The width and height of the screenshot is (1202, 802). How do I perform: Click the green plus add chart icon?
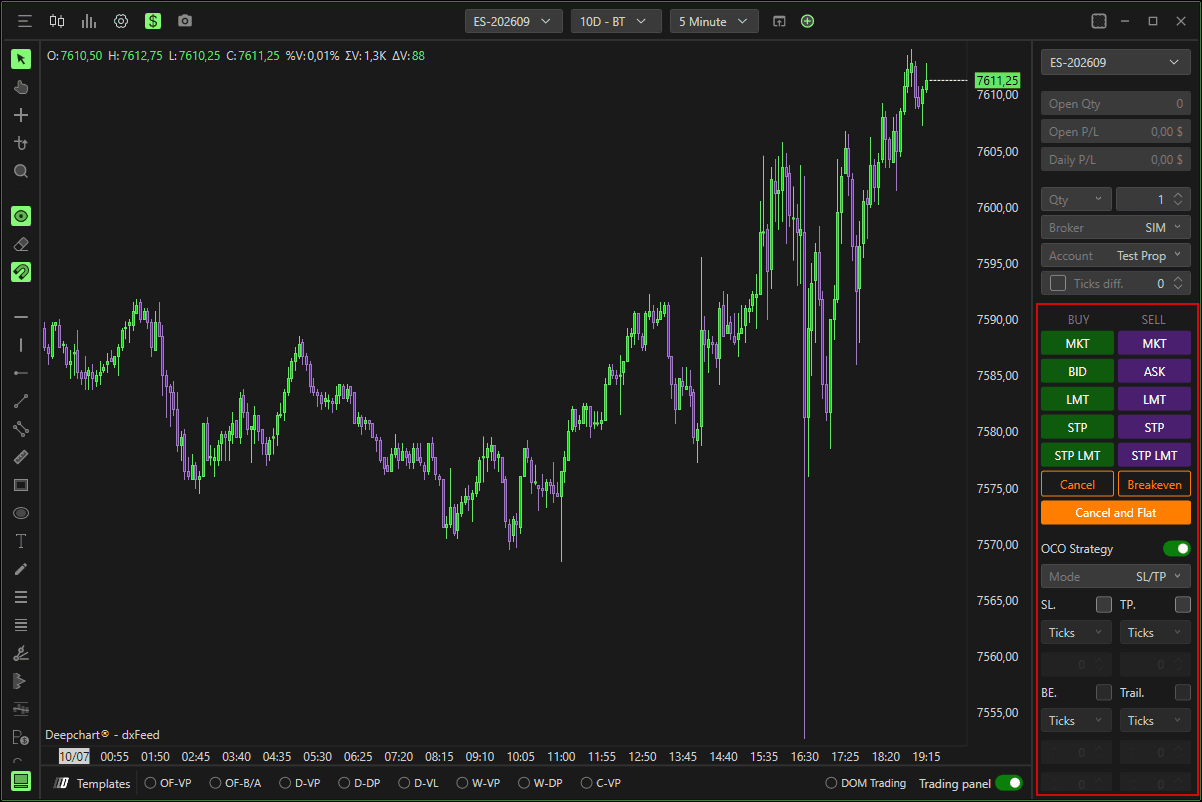[x=808, y=21]
